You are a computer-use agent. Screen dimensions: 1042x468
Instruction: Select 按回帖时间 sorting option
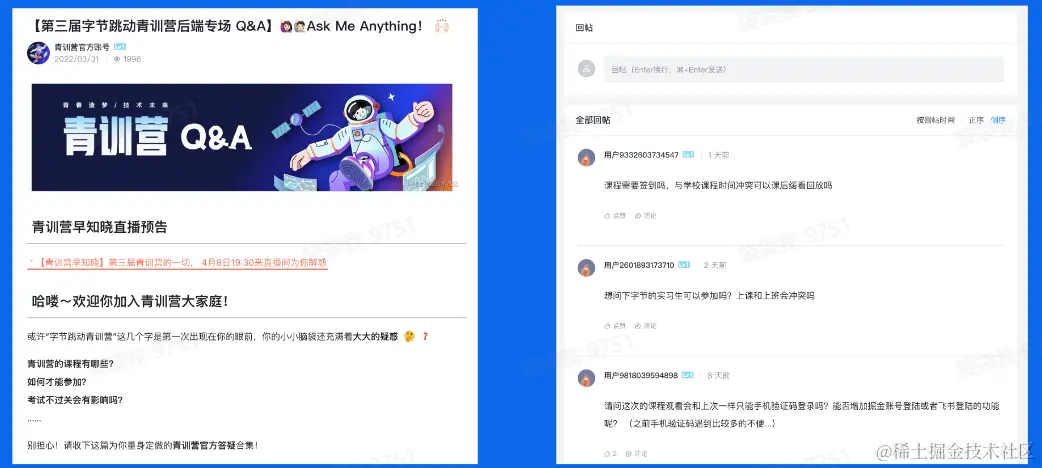tap(935, 120)
